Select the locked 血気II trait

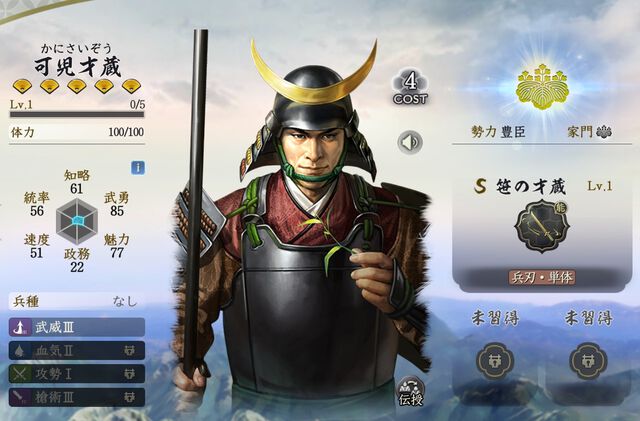(x=77, y=350)
